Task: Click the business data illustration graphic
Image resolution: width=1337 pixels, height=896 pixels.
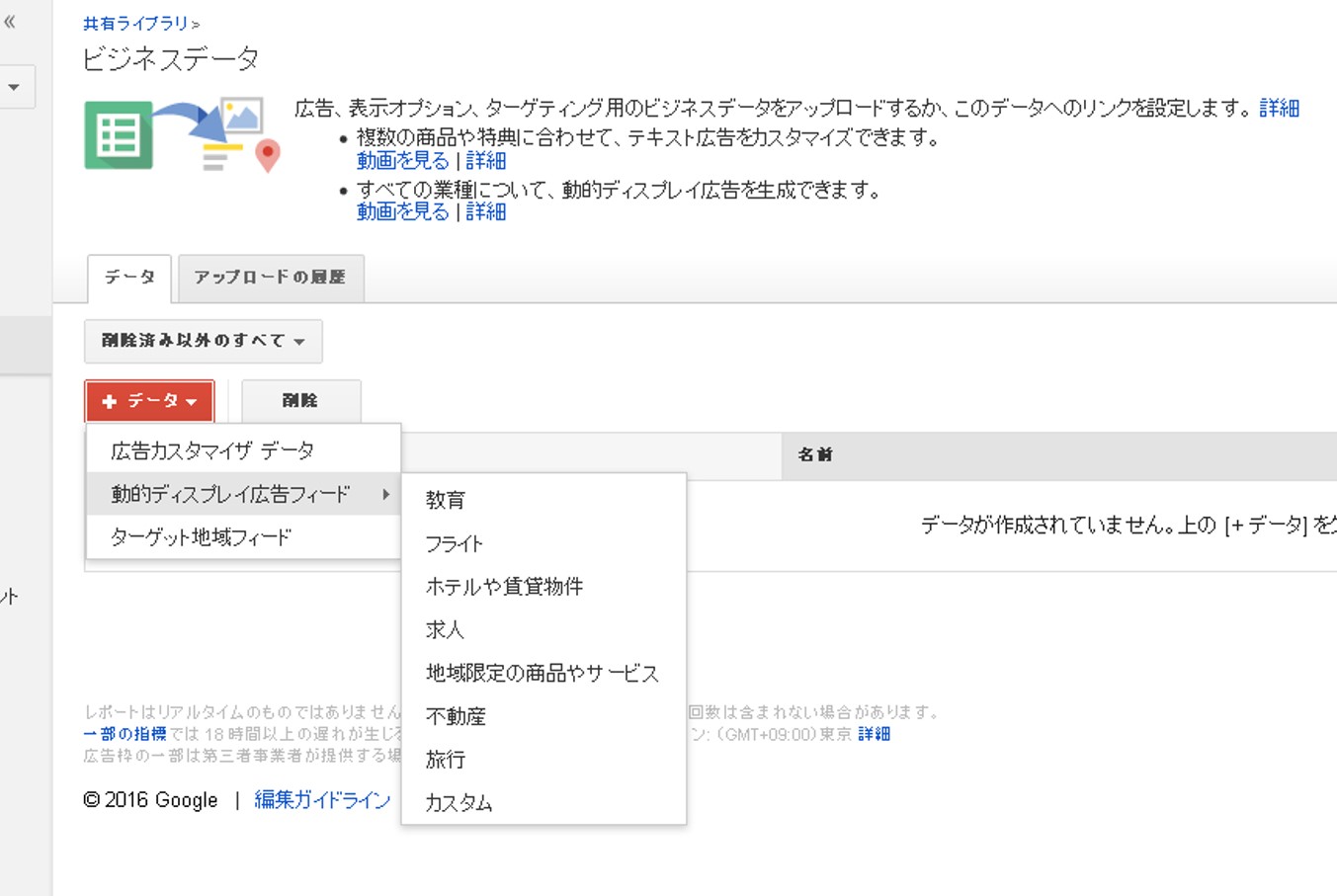Action: (182, 134)
